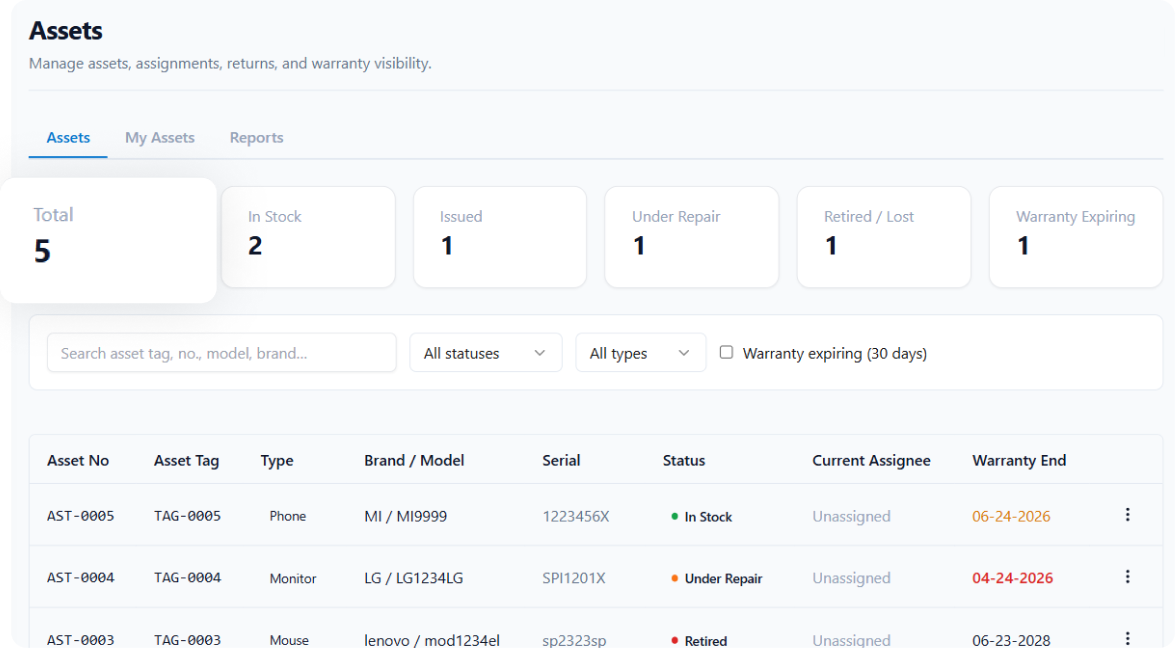Click the lenovo / mod1234el model cell
Viewport: 1175px width, 648px height.
tap(432, 640)
